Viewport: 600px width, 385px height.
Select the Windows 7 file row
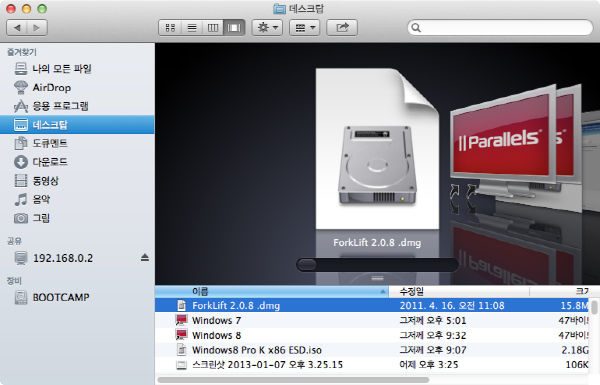click(372, 320)
